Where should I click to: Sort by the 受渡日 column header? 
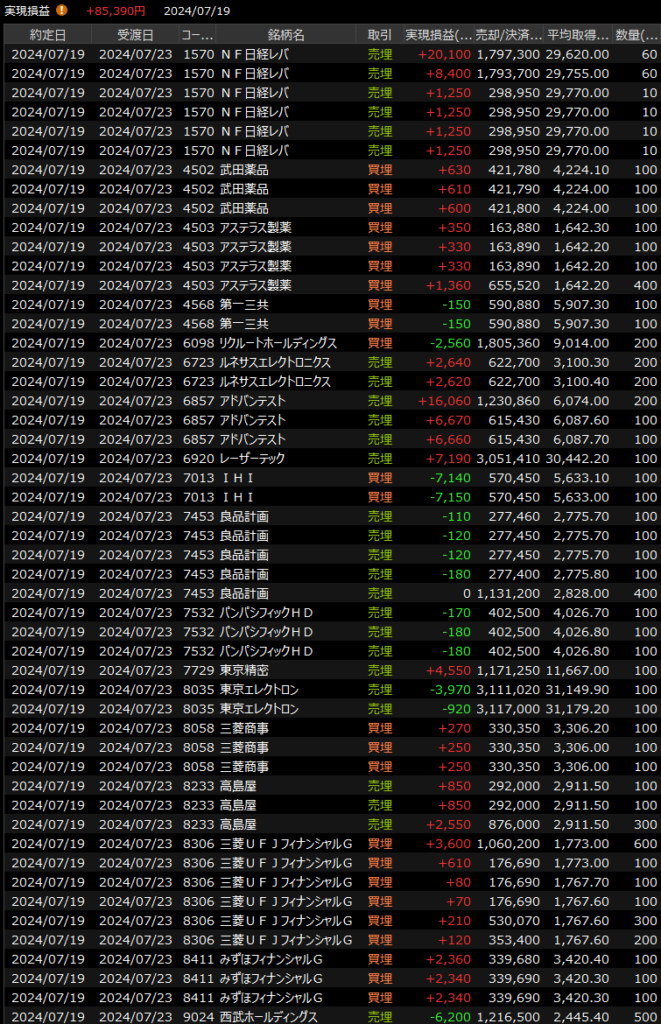click(135, 35)
